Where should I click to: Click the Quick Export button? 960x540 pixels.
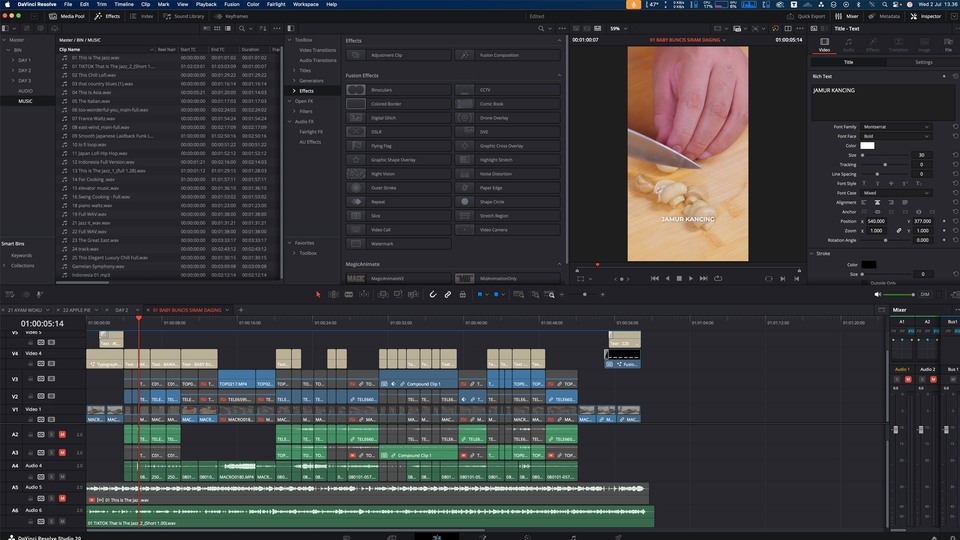click(x=806, y=17)
